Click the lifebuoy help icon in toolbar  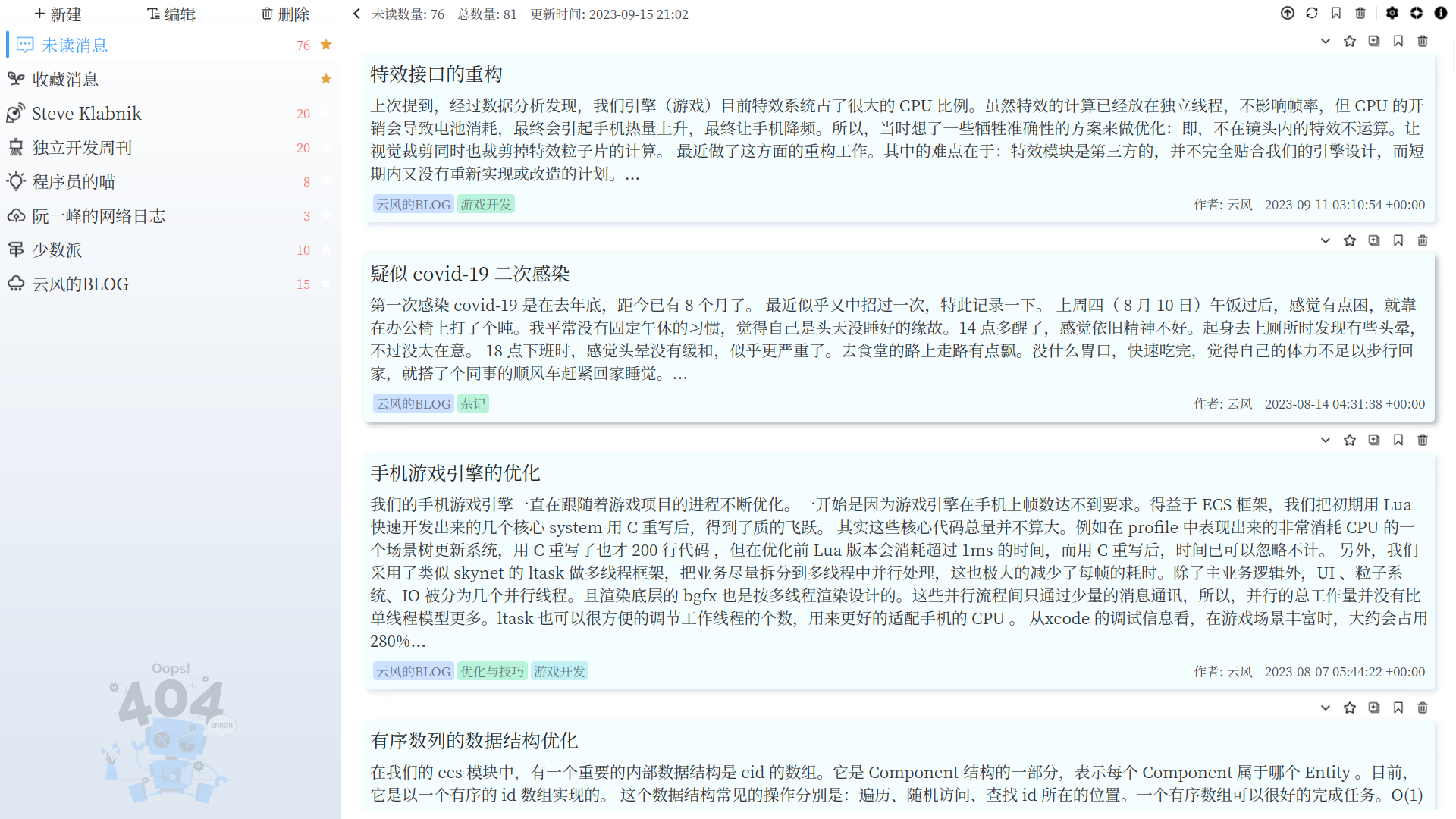tap(1417, 13)
